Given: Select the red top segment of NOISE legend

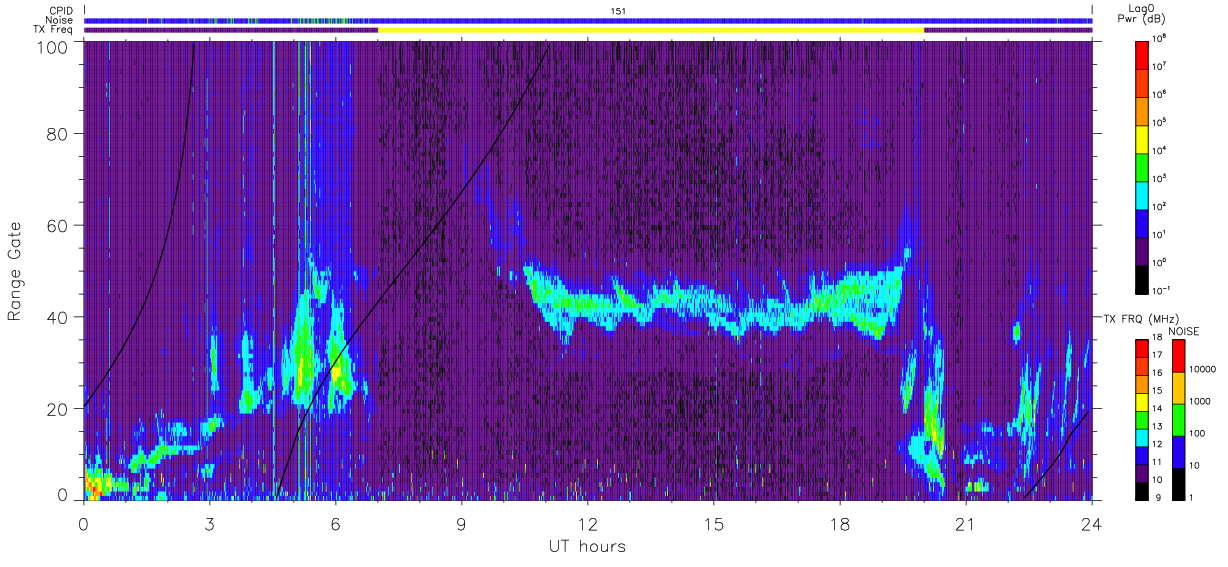Looking at the screenshot, I should (x=1177, y=355).
